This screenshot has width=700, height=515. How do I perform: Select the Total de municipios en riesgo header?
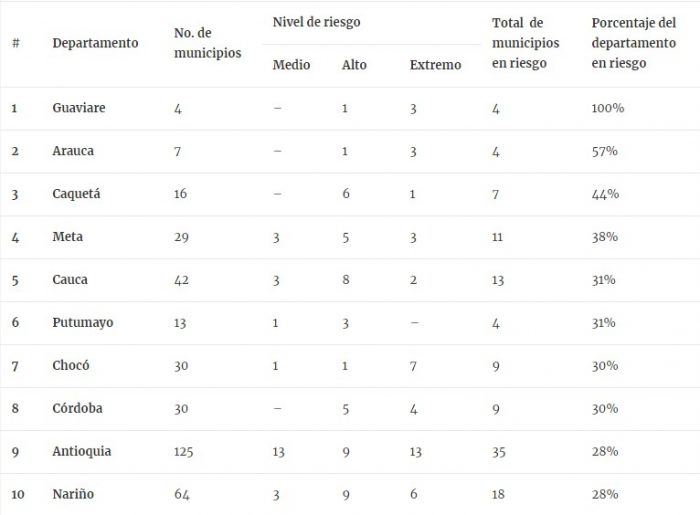point(525,43)
